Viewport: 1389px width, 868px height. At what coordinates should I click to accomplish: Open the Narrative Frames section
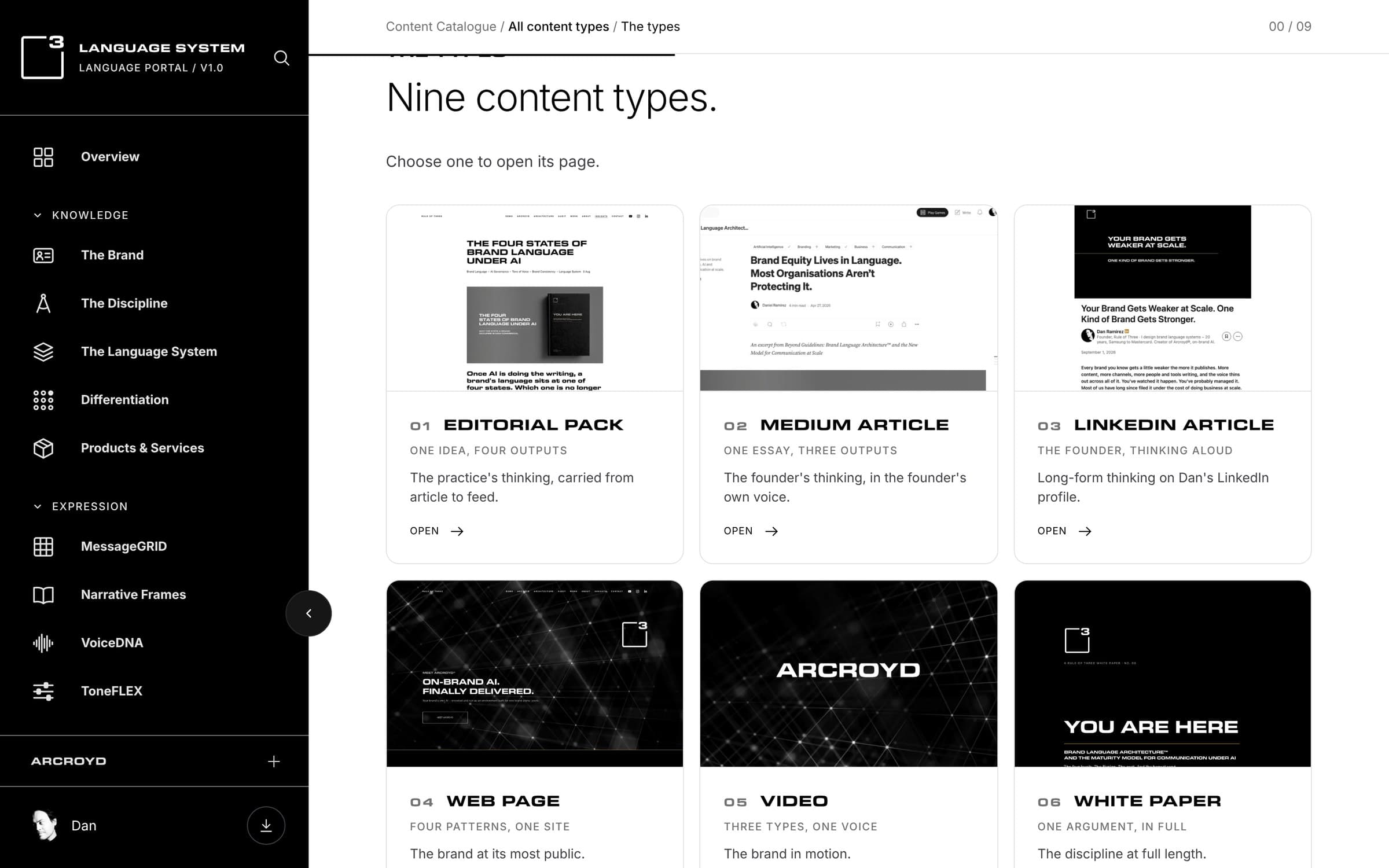tap(133, 595)
